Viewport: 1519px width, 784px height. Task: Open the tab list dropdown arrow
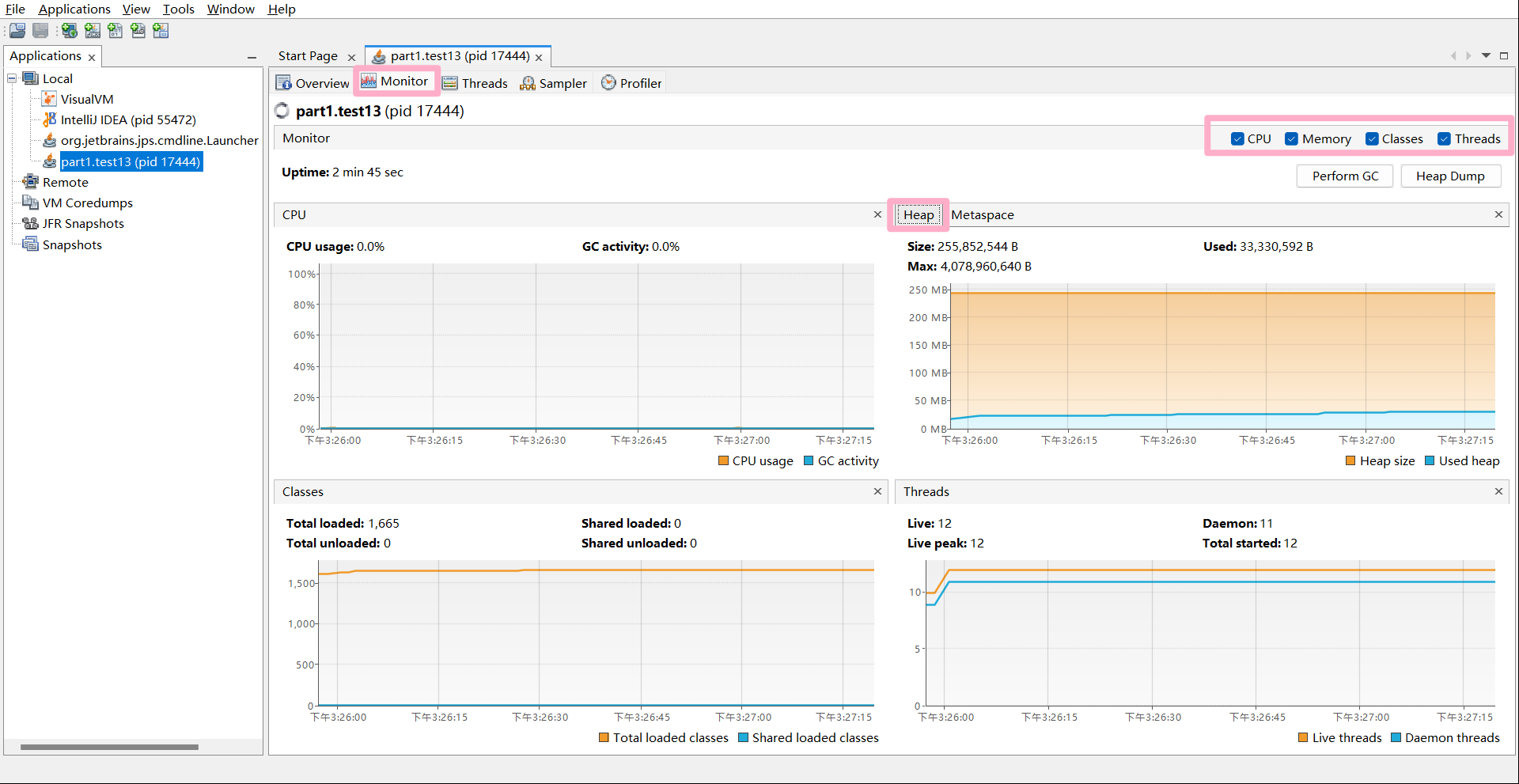point(1486,55)
